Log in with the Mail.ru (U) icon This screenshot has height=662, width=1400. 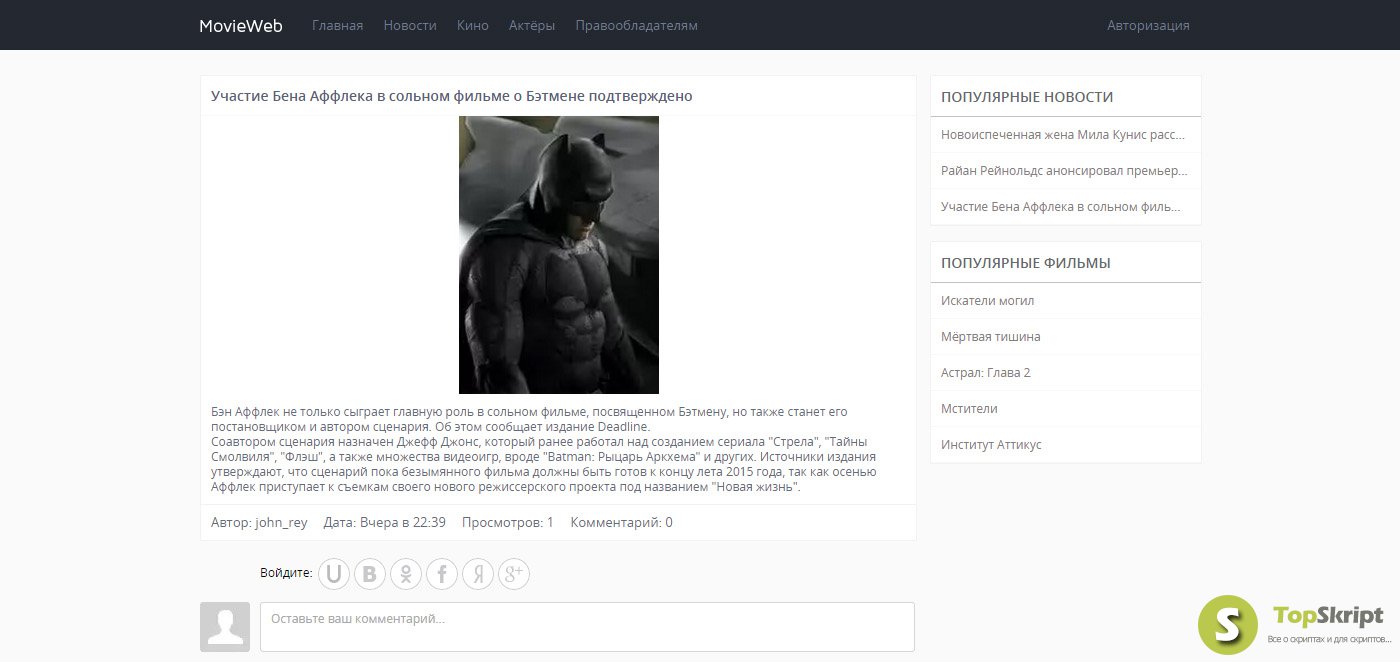click(334, 574)
